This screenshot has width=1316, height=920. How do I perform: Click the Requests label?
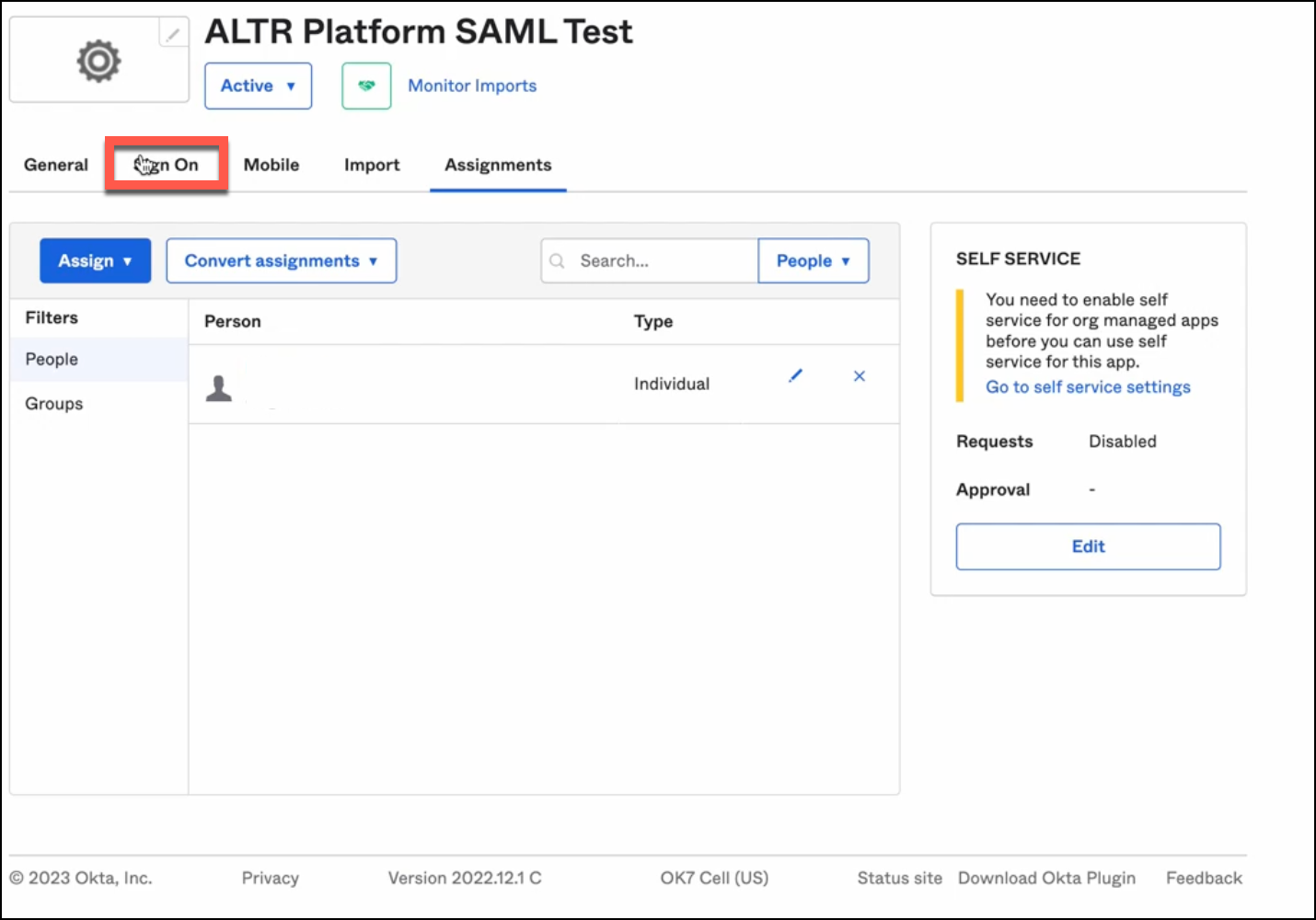[995, 442]
